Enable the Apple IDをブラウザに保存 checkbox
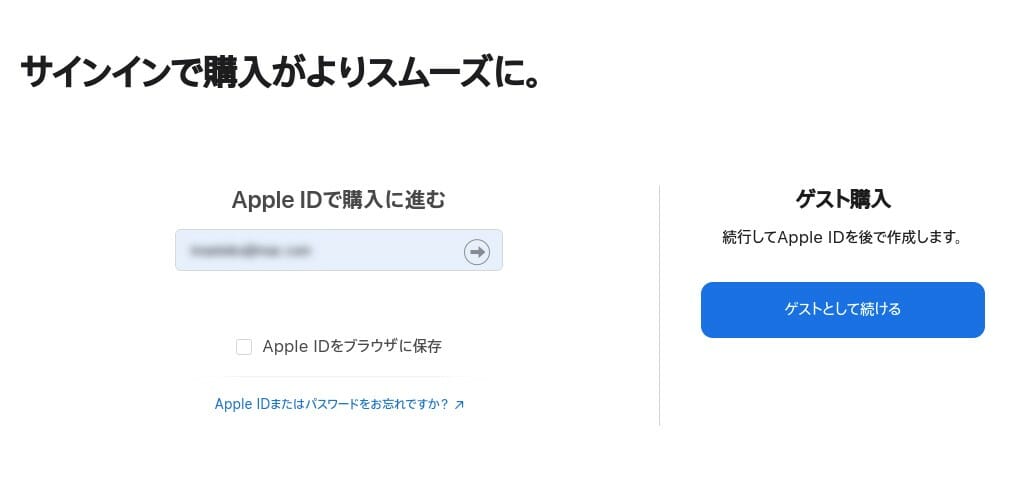Viewport: 1012px width, 493px height. [244, 347]
